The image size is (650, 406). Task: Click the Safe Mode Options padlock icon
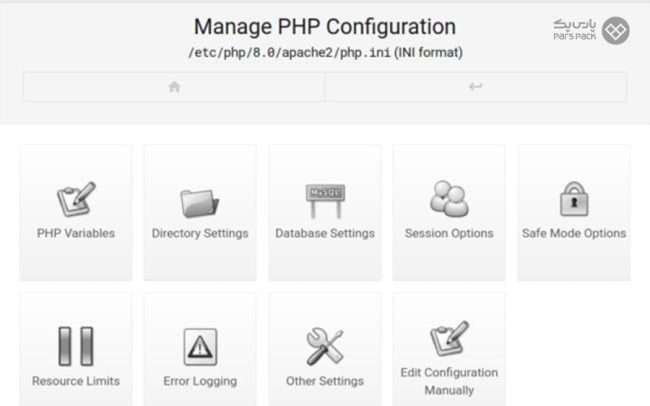click(x=573, y=198)
